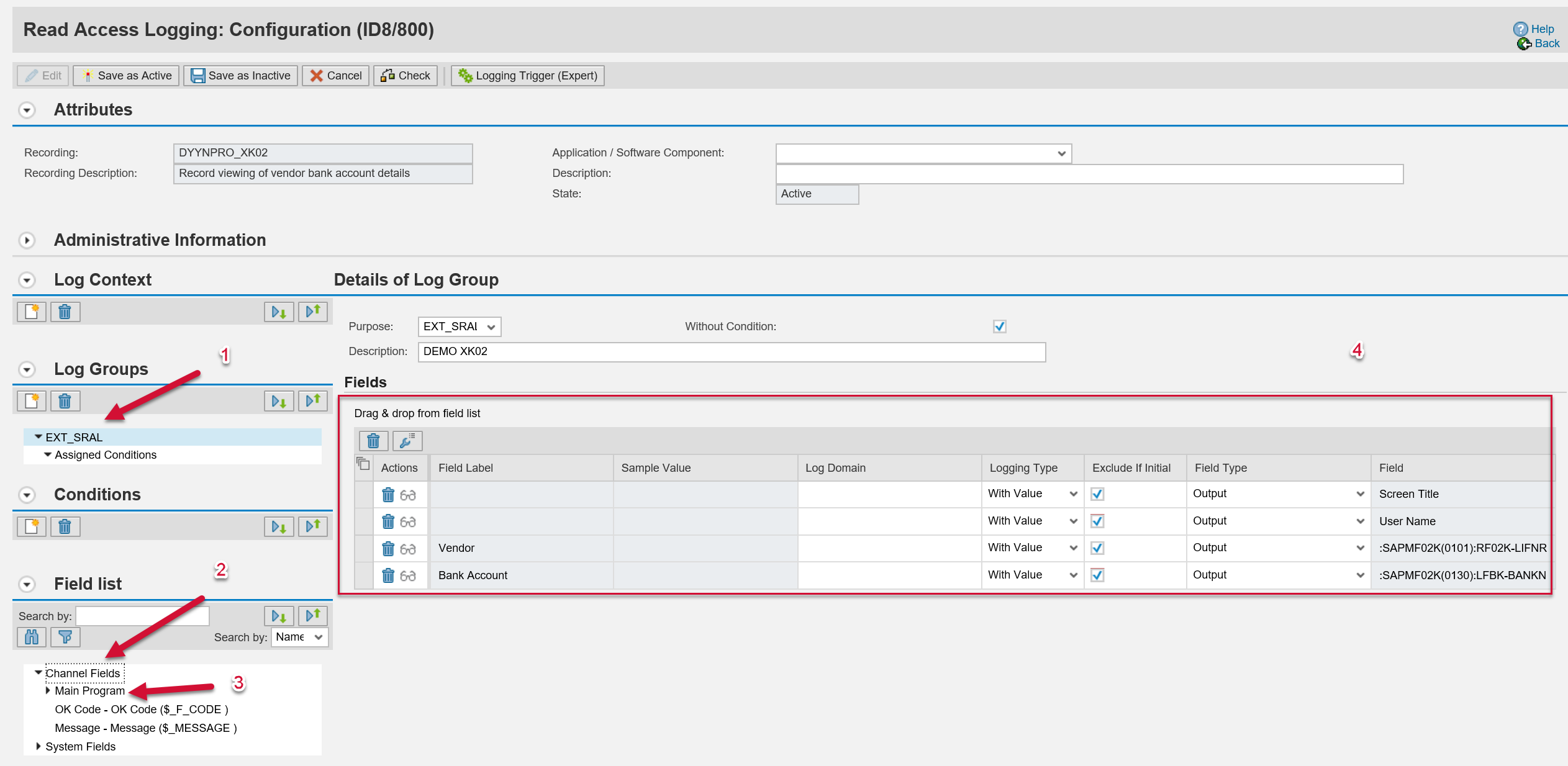
Task: Open the Purpose dropdown
Action: (491, 327)
